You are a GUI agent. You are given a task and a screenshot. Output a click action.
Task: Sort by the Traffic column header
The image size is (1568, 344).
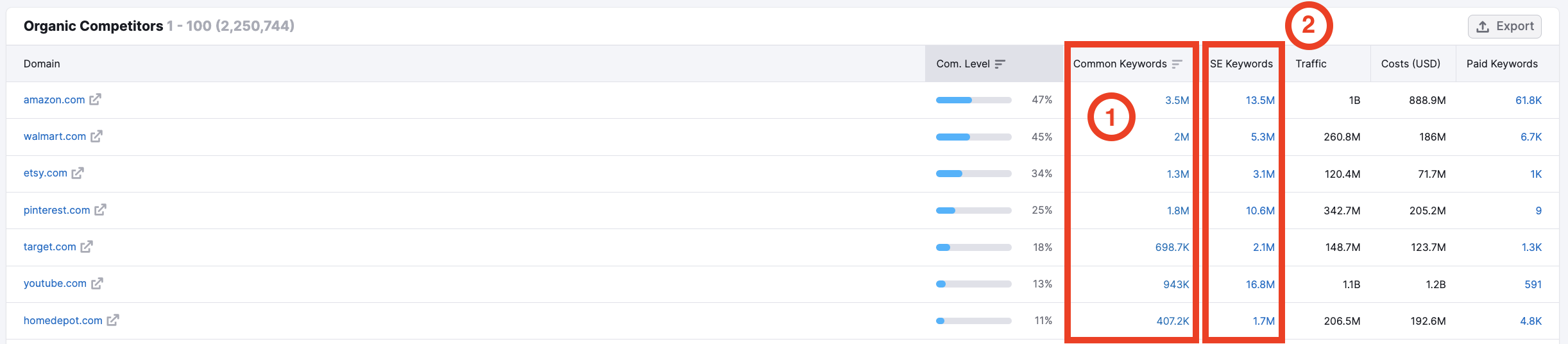tap(1311, 64)
